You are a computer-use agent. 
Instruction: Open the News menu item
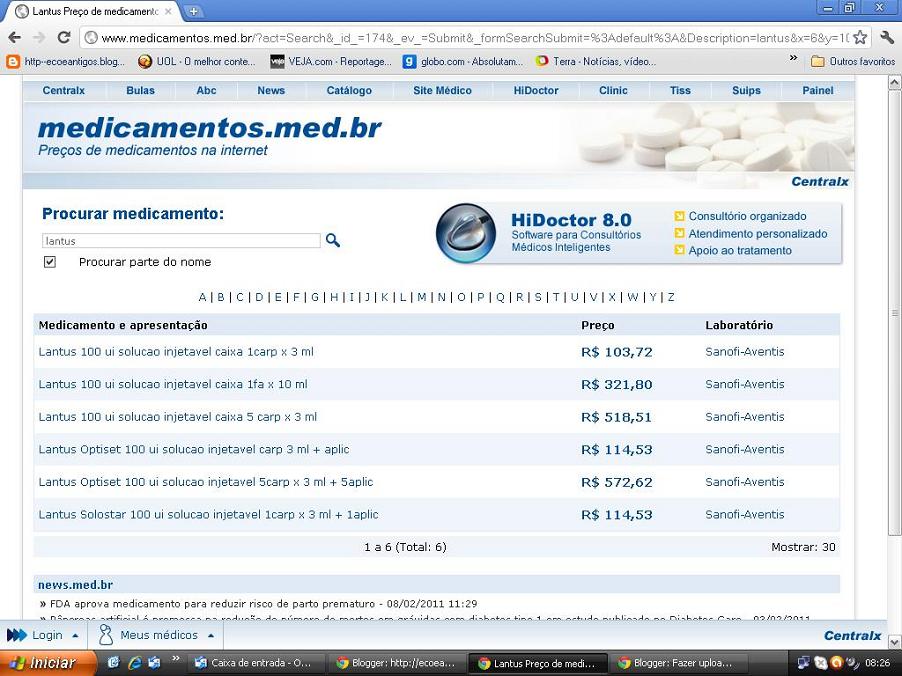tap(271, 90)
